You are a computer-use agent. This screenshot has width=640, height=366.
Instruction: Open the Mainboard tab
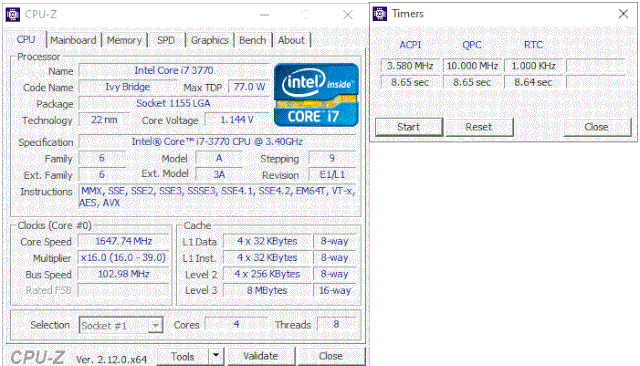(x=73, y=40)
